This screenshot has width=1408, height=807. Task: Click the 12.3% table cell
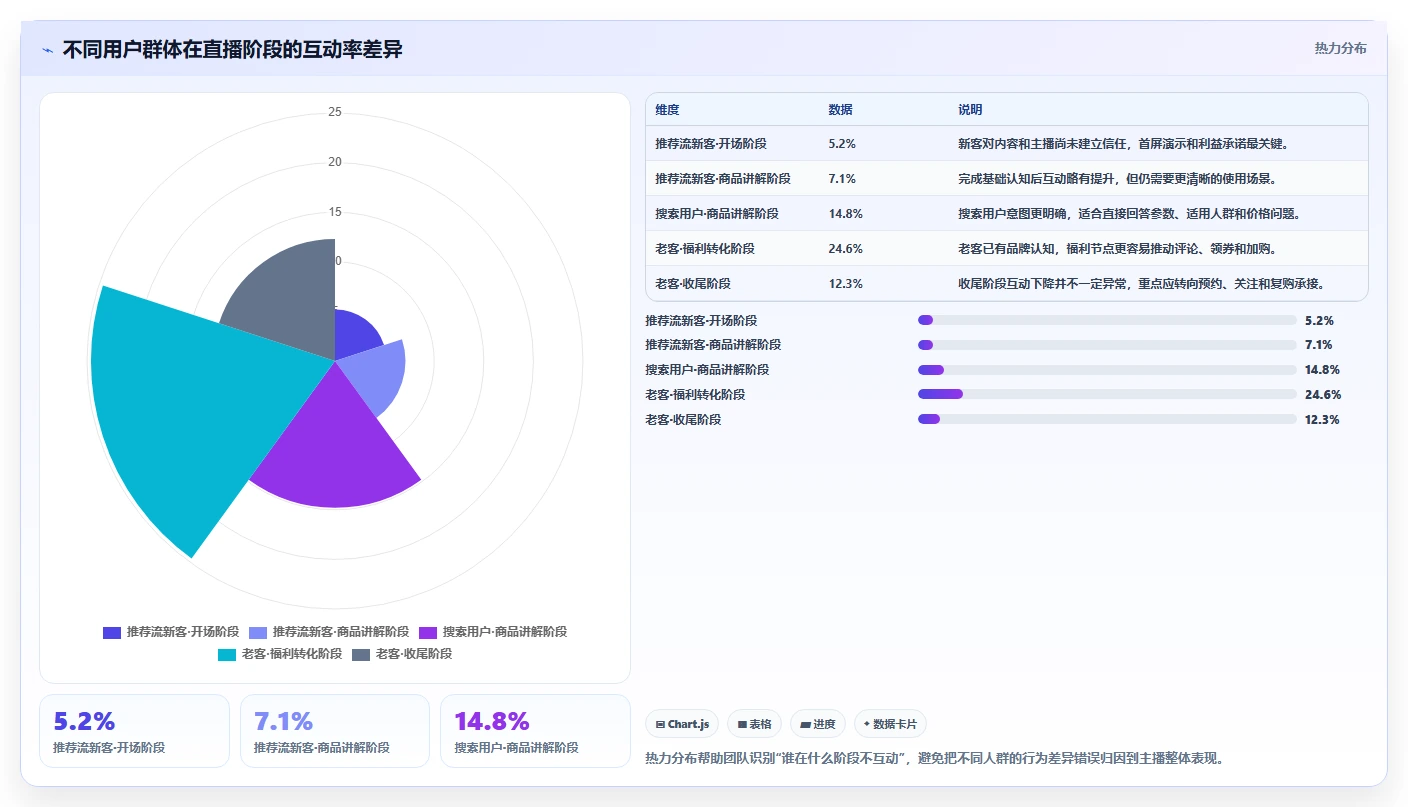[845, 284]
